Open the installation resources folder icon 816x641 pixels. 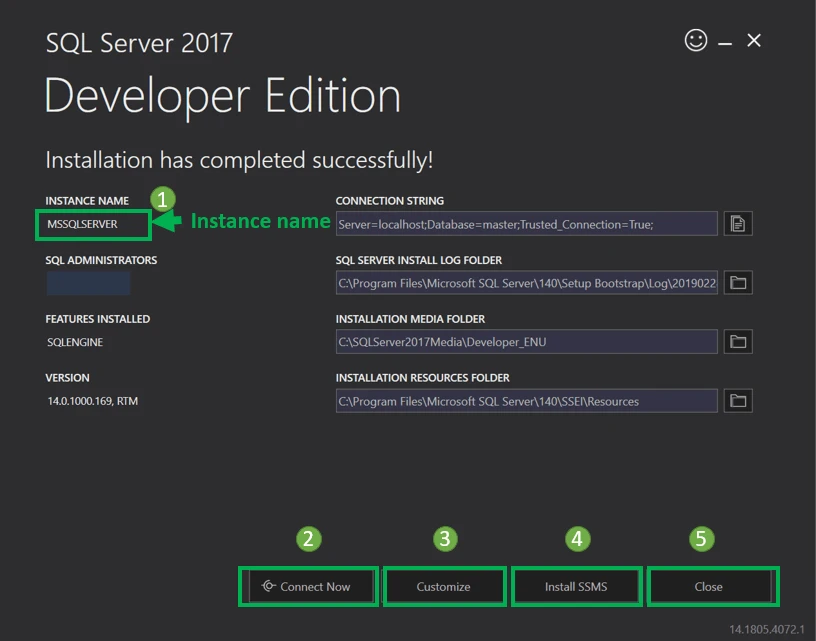tap(738, 401)
